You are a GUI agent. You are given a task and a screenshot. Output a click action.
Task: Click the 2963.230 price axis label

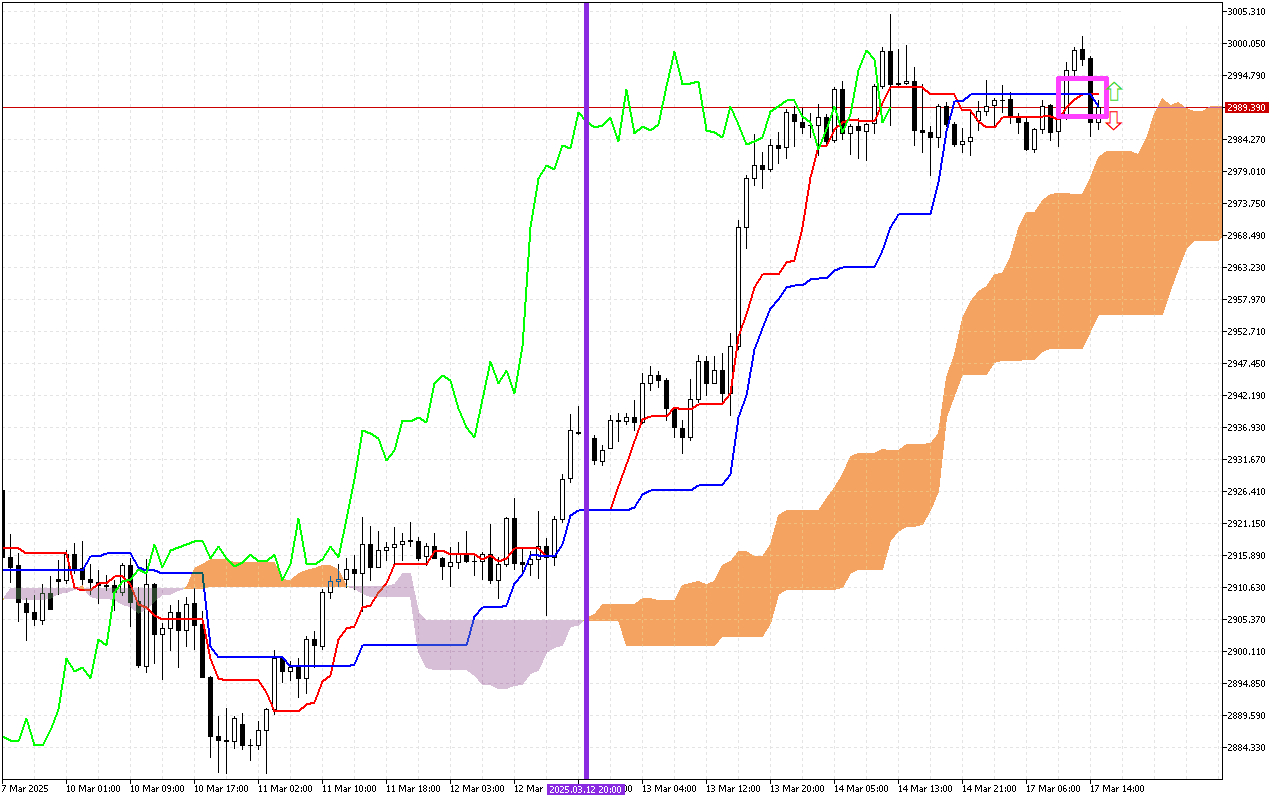pyautogui.click(x=1246, y=268)
